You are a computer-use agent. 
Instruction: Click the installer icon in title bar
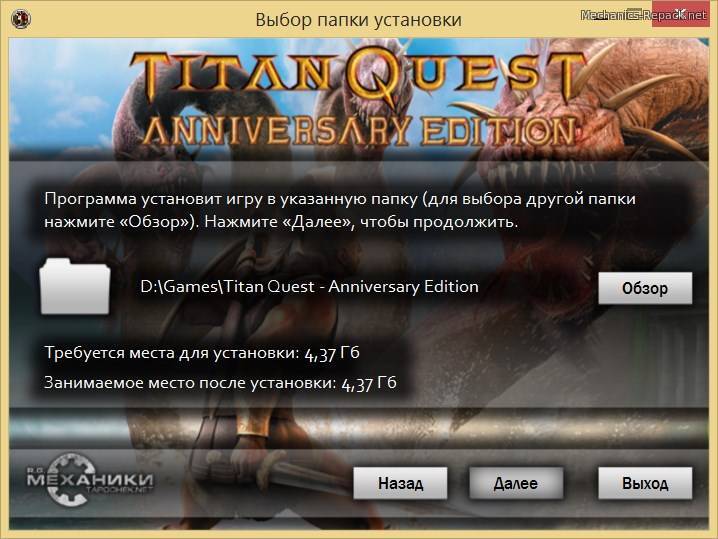pos(21,19)
